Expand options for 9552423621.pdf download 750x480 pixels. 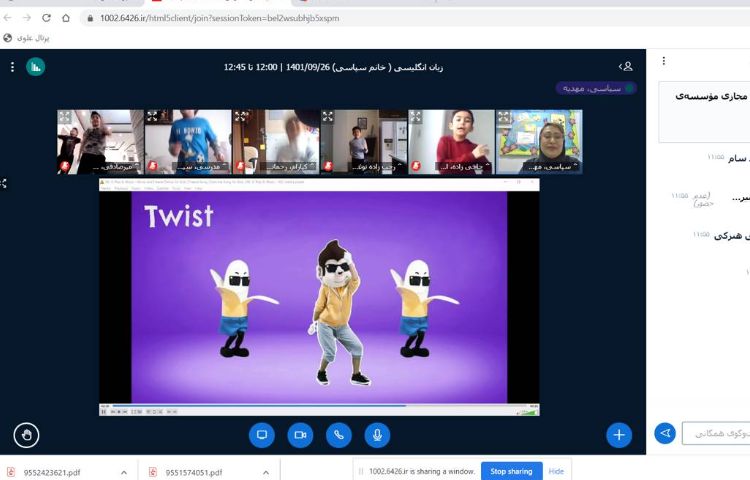point(123,472)
